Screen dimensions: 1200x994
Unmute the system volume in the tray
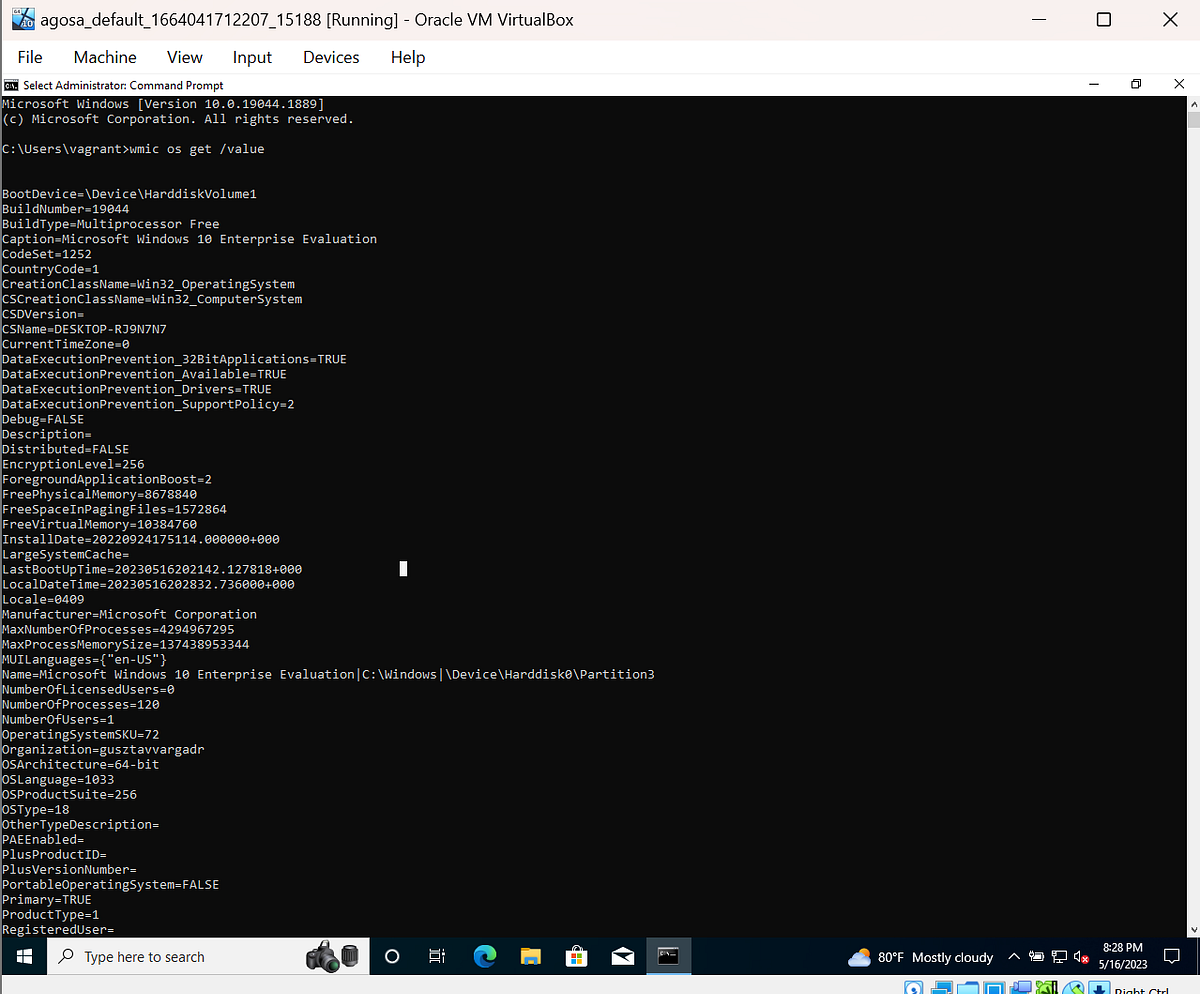(1079, 957)
